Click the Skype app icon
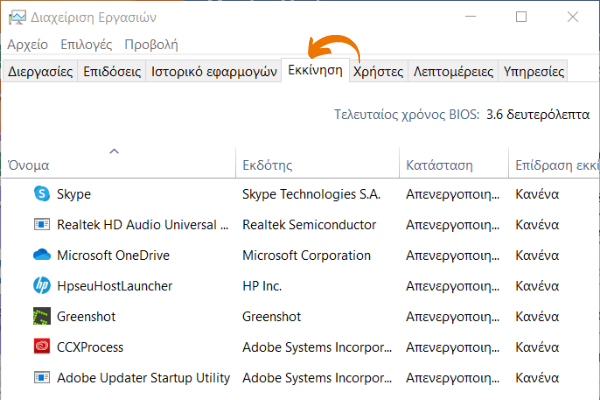The width and height of the screenshot is (600, 400). tap(42, 194)
